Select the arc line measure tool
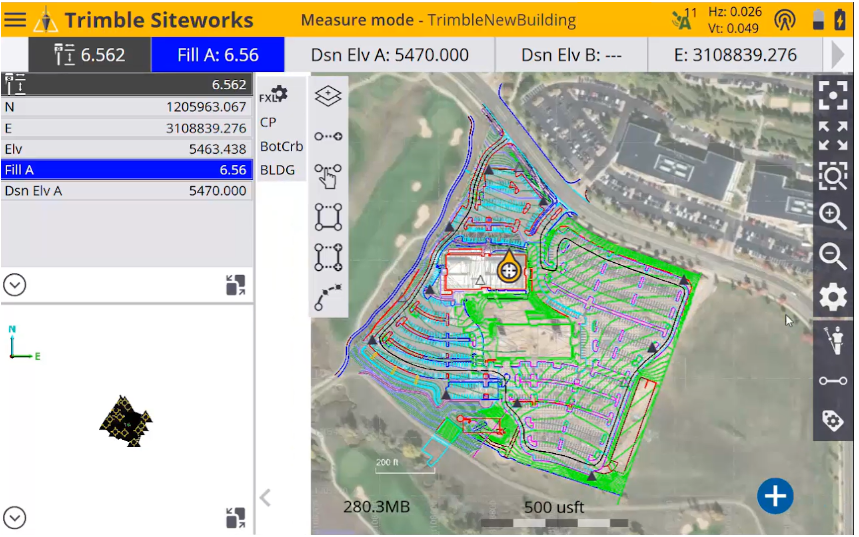This screenshot has width=859, height=537. pyautogui.click(x=328, y=297)
